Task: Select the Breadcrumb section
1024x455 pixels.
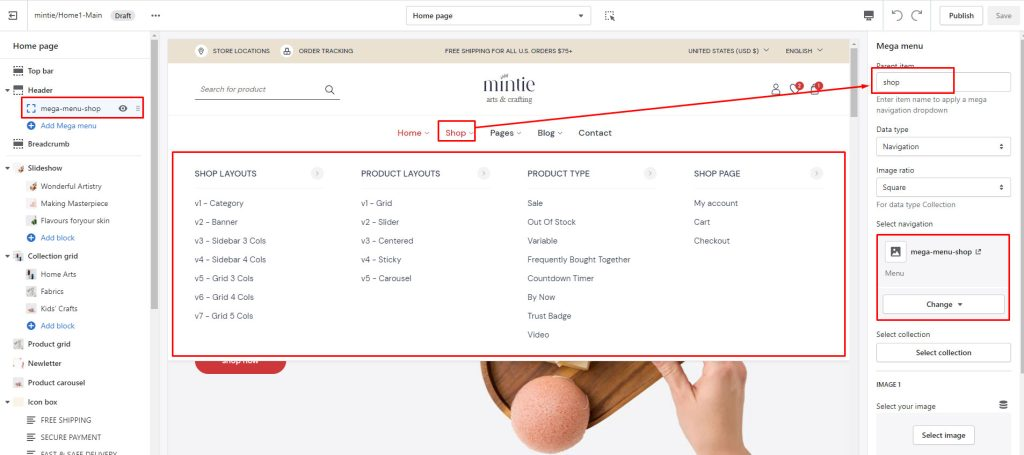Action: 48,144
